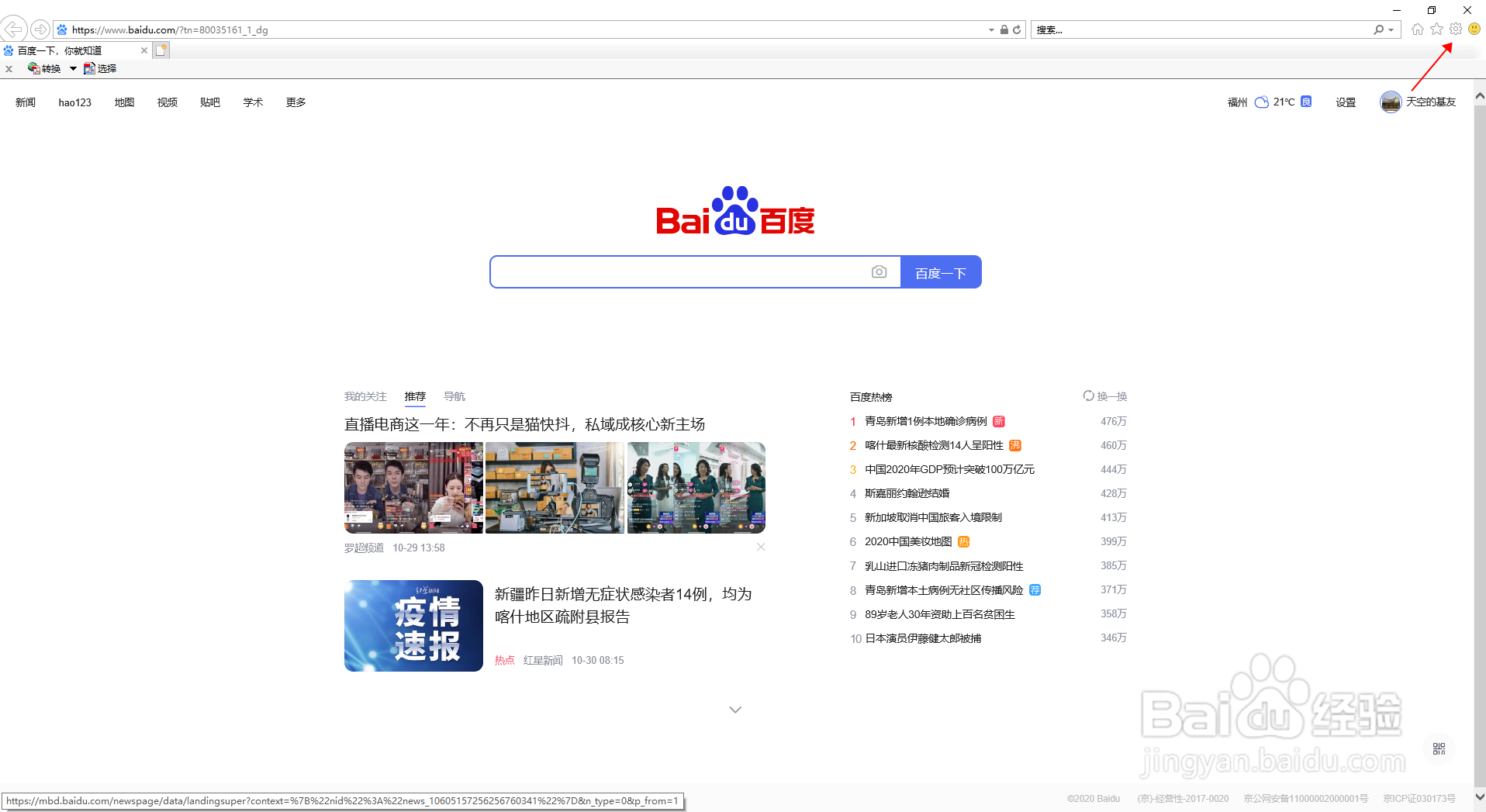Image resolution: width=1486 pixels, height=812 pixels.
Task: Click the vertical scrollbar up arrow
Action: [1480, 96]
